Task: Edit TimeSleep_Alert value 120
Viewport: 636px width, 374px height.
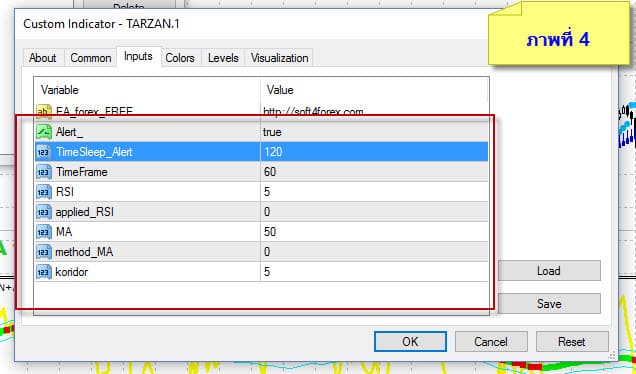Action: [x=374, y=152]
